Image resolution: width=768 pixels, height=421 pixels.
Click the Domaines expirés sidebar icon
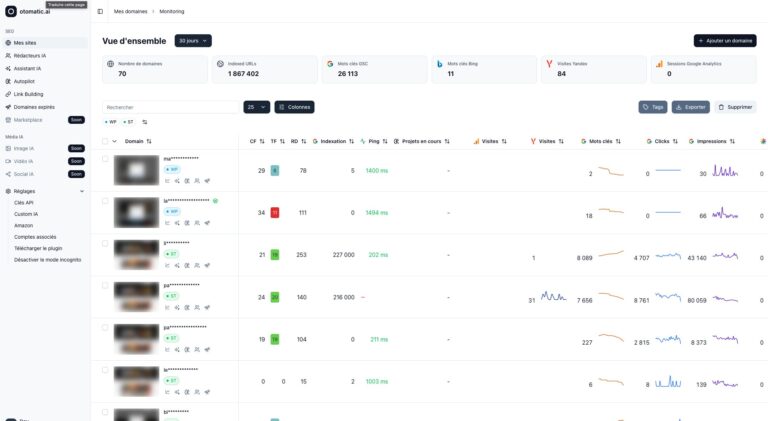[x=8, y=107]
